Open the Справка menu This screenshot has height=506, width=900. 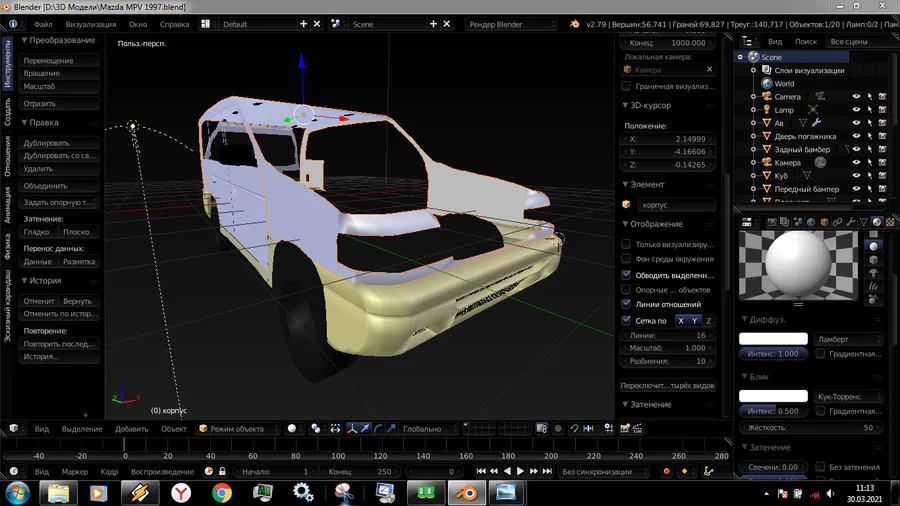coord(174,24)
